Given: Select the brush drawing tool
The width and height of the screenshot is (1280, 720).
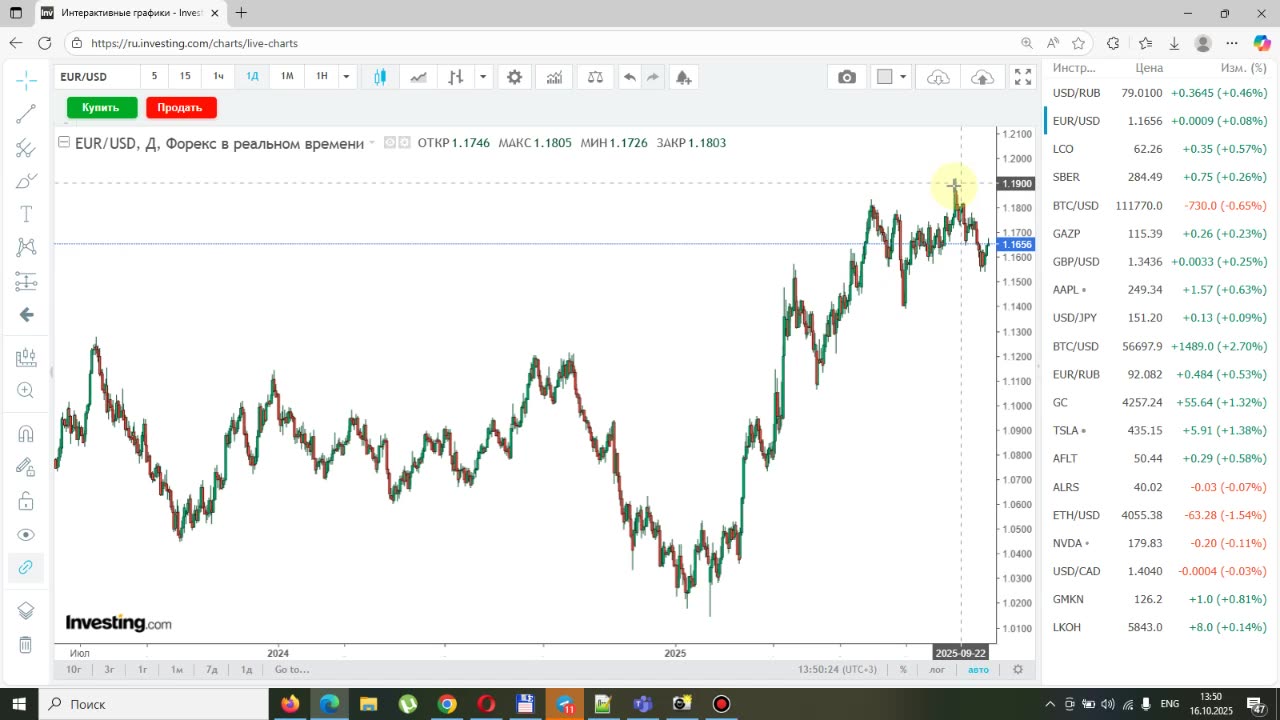Looking at the screenshot, I should (x=26, y=181).
